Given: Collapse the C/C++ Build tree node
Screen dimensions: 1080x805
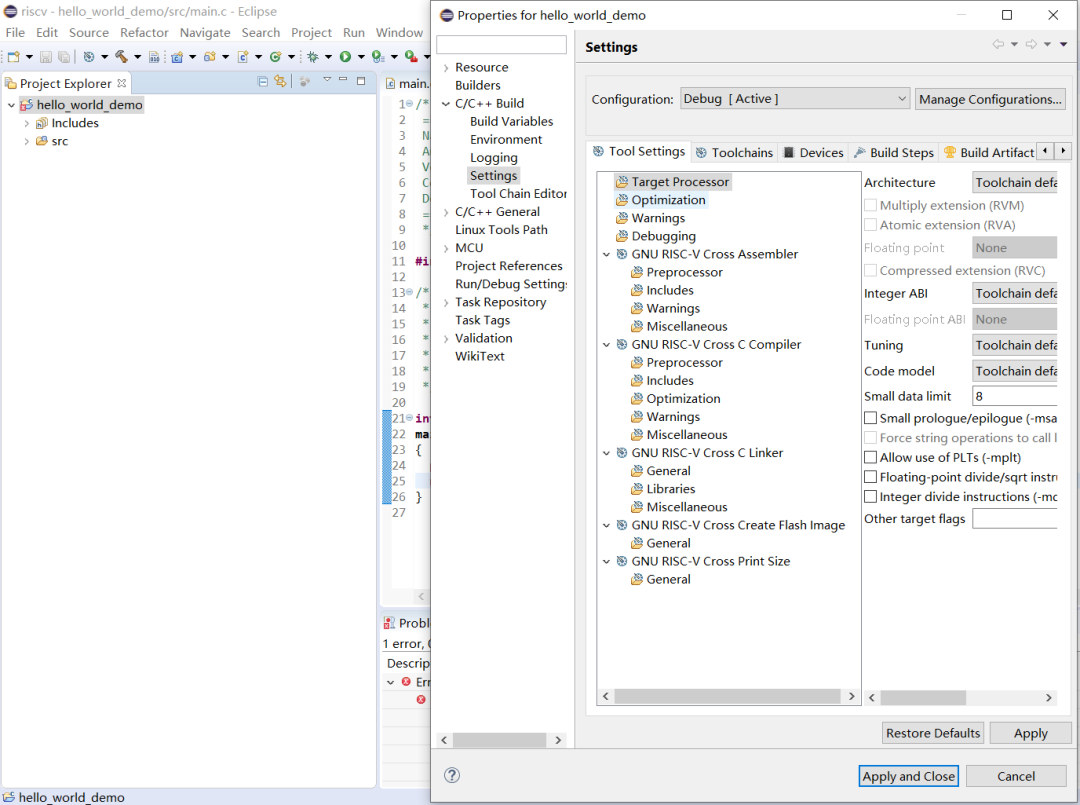Looking at the screenshot, I should tap(446, 103).
